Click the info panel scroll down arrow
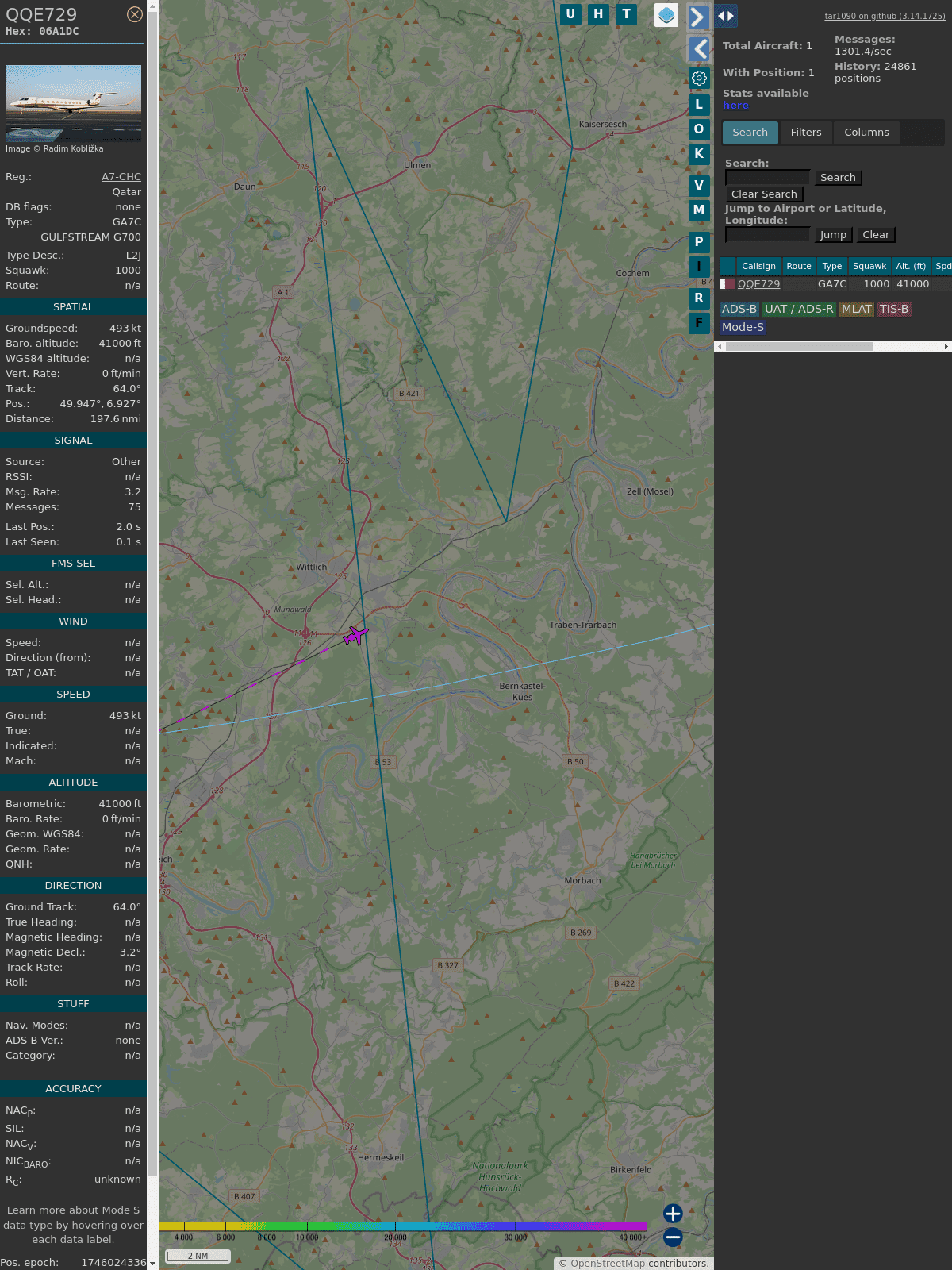952x1270 pixels. click(x=152, y=1264)
